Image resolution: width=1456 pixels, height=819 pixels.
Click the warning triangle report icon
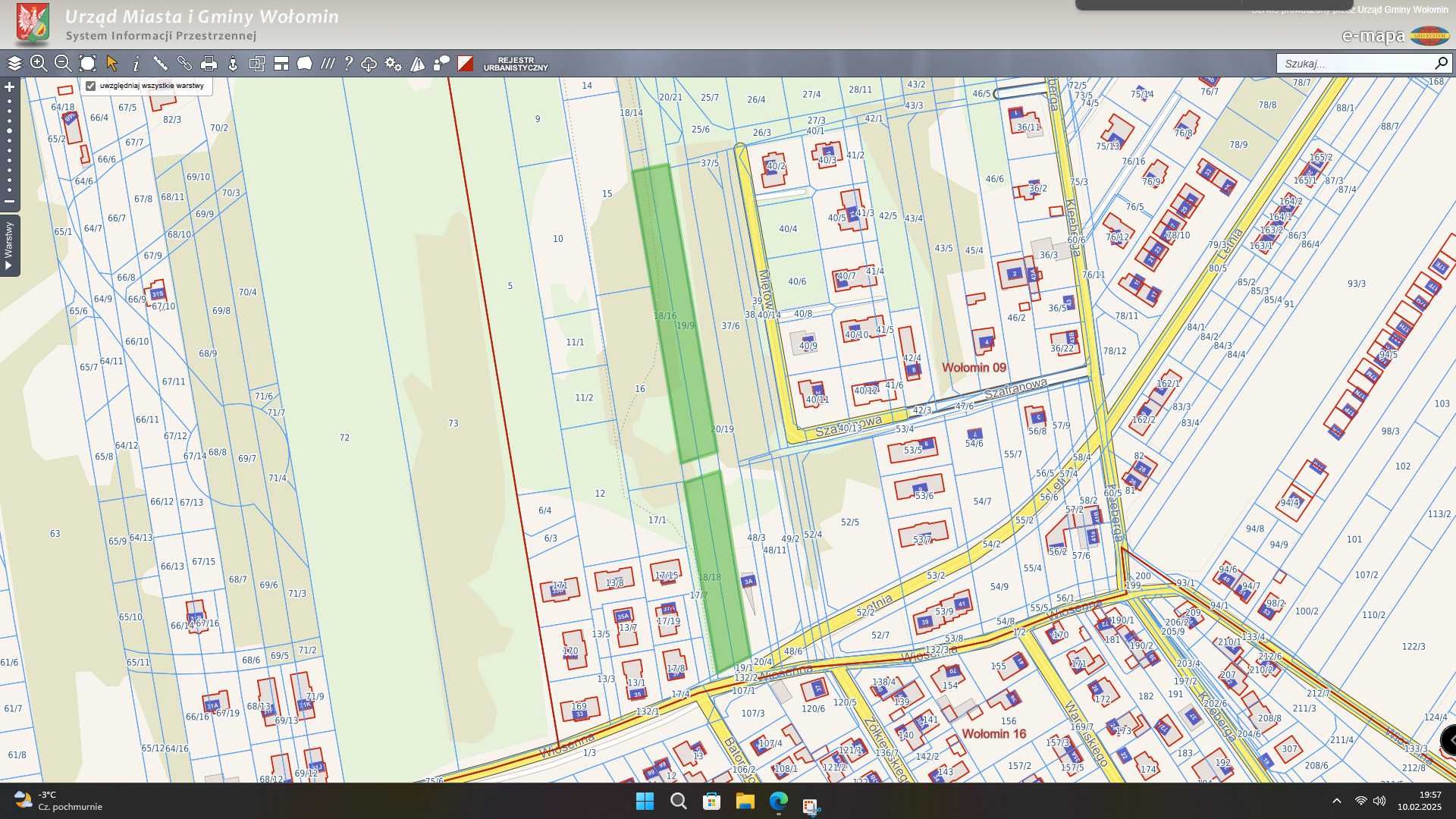point(418,64)
